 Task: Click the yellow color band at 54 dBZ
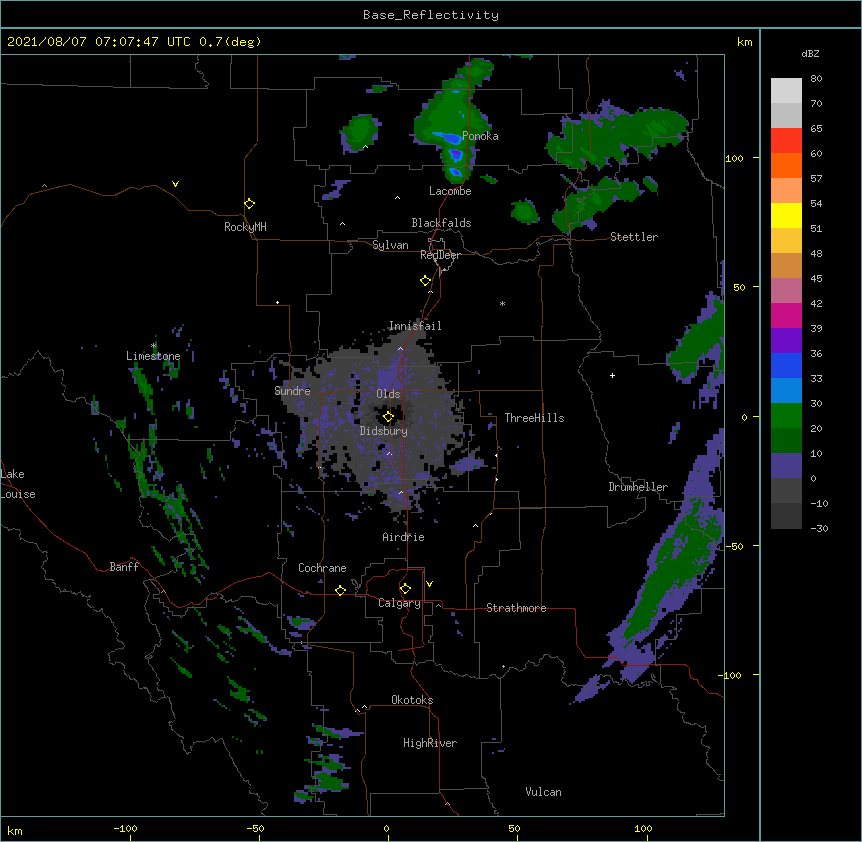(x=786, y=215)
